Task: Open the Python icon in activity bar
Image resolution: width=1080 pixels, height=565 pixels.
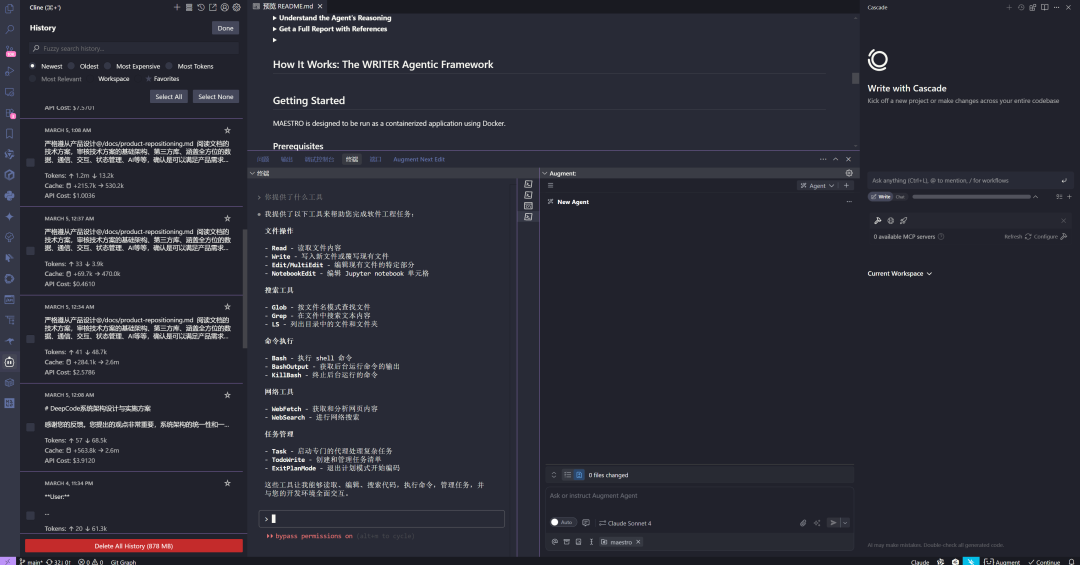Action: pyautogui.click(x=10, y=196)
